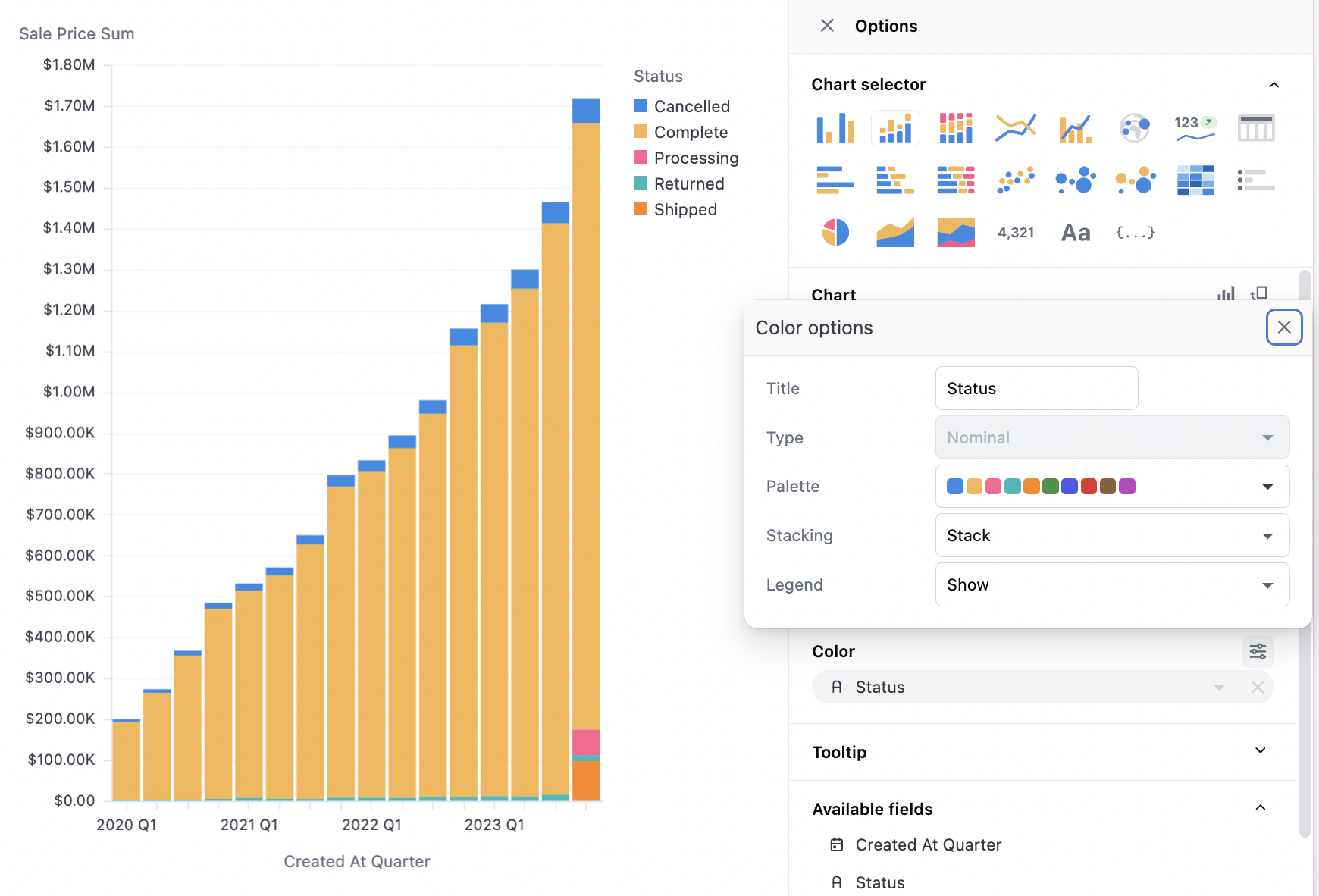Select the table chart type icon

[1255, 128]
